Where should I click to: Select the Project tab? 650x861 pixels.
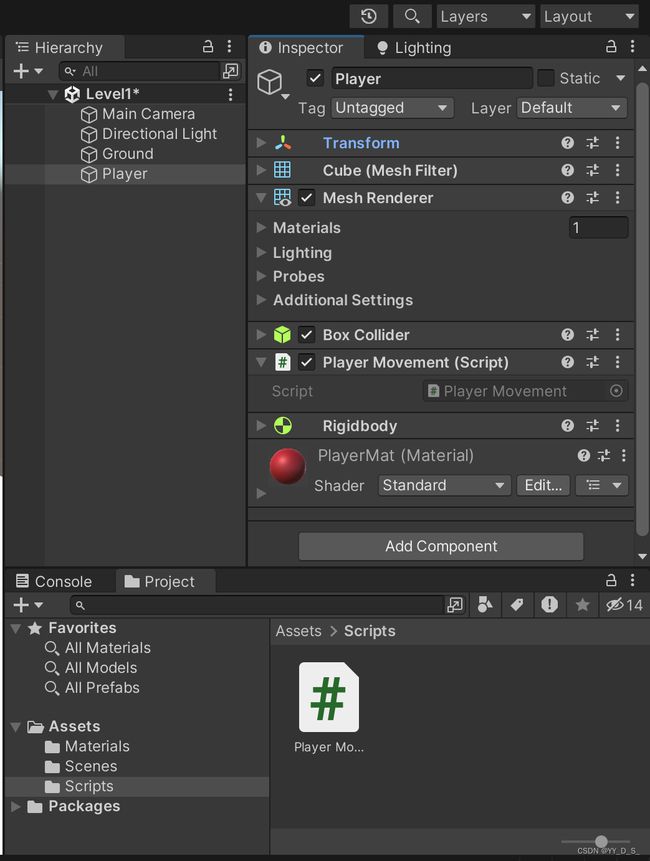pyautogui.click(x=165, y=581)
